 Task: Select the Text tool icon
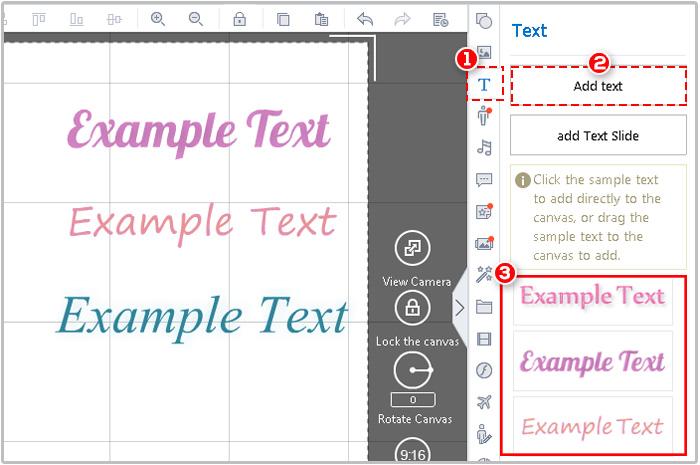[x=484, y=84]
